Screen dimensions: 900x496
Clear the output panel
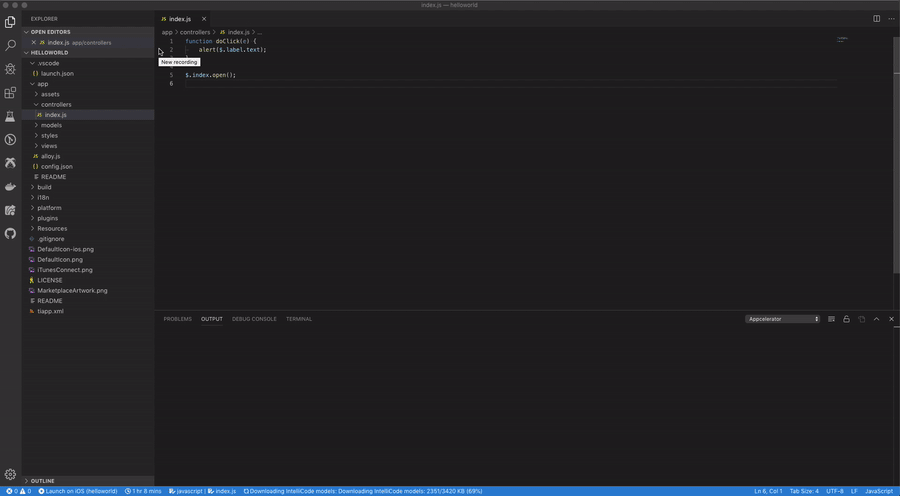(x=831, y=319)
